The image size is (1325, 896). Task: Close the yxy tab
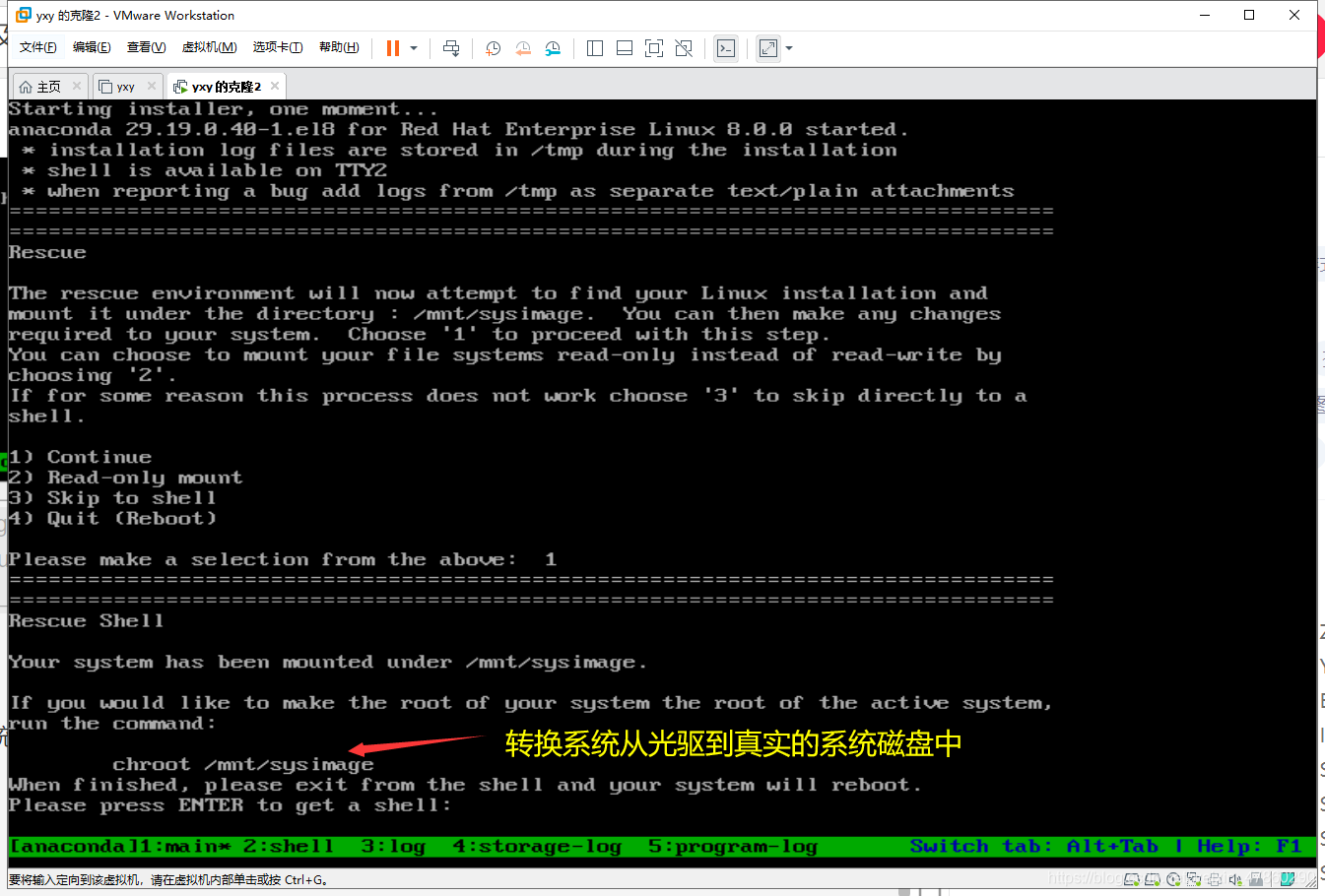152,86
